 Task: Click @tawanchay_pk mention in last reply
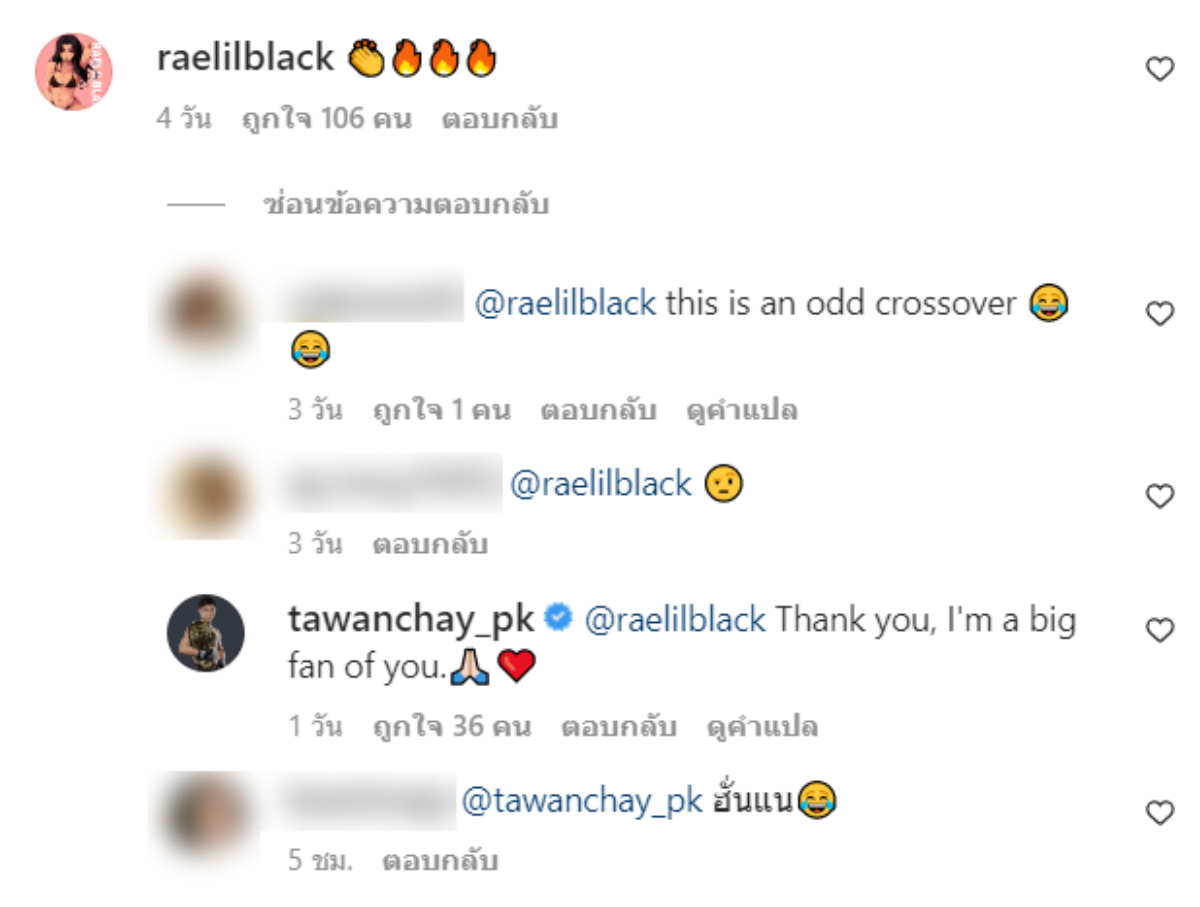point(582,800)
